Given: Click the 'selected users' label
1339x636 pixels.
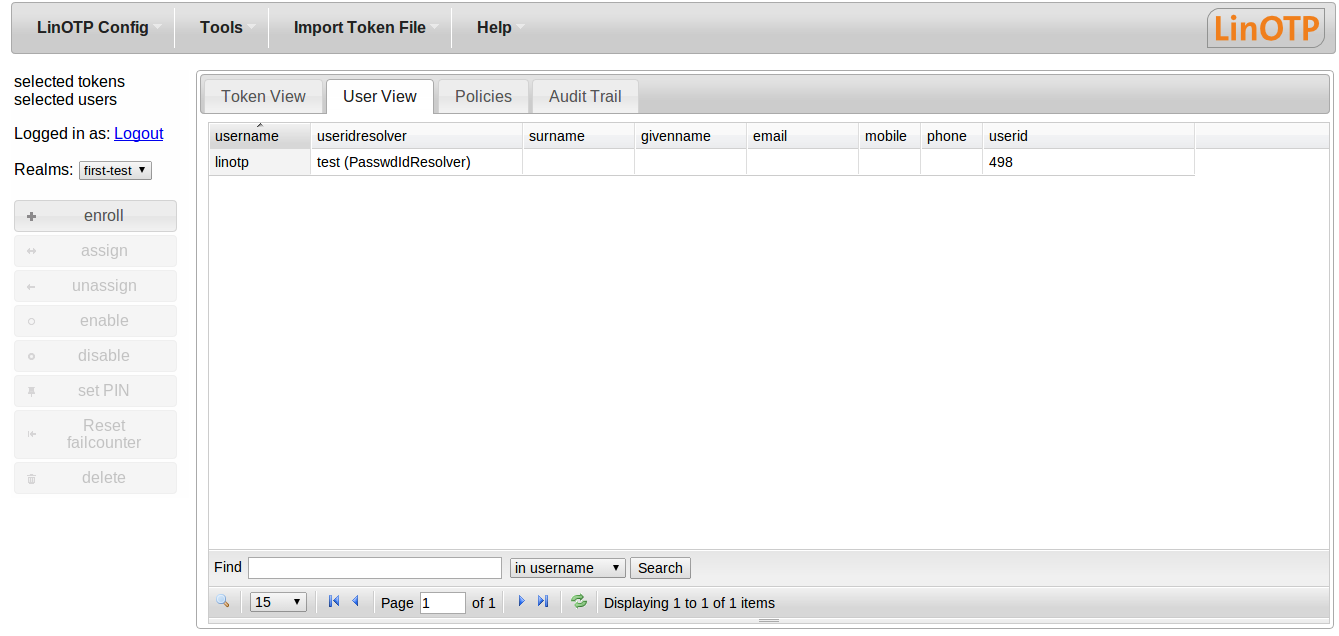Looking at the screenshot, I should coord(65,100).
